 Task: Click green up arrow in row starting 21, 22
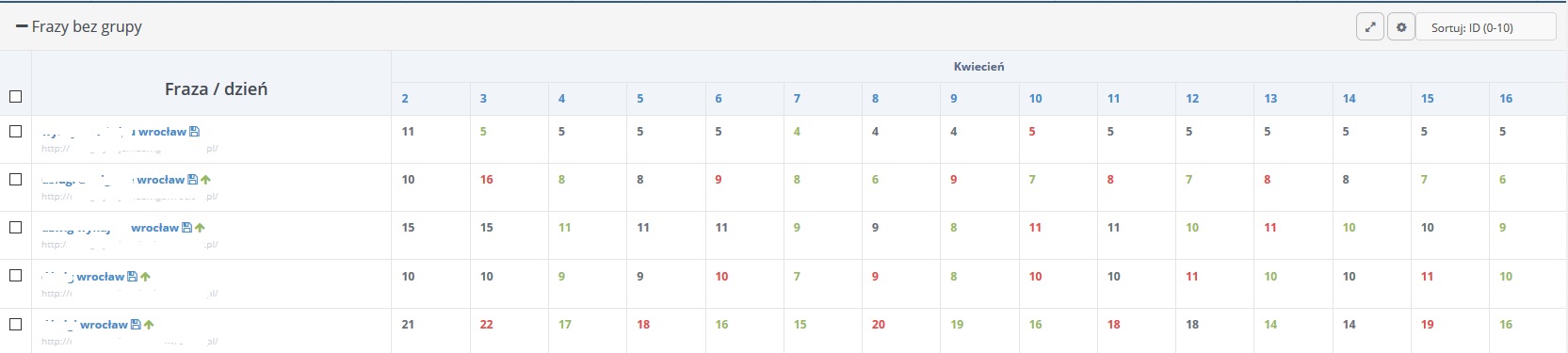(x=149, y=325)
